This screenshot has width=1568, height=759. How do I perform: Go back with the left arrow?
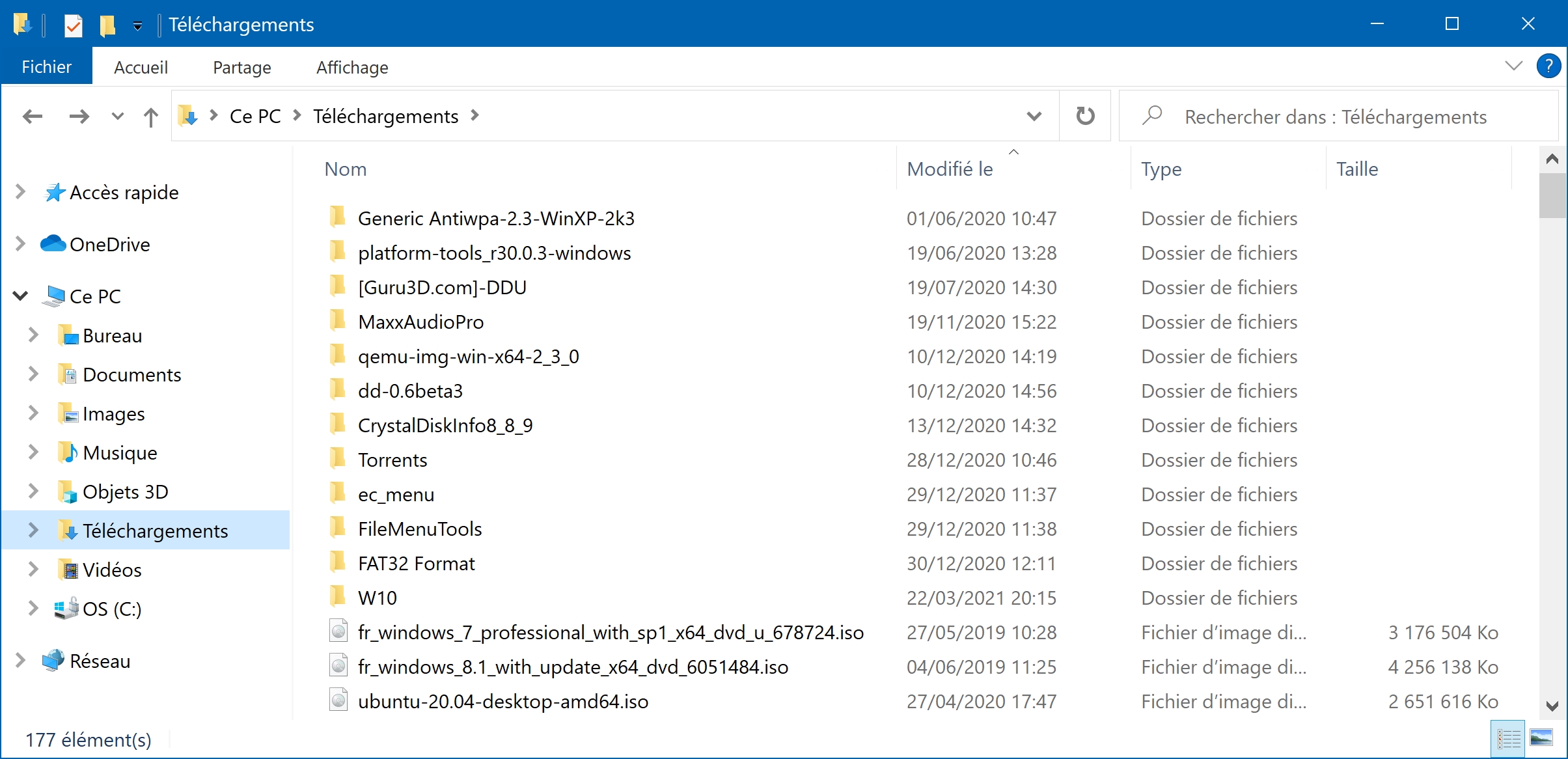(x=33, y=117)
